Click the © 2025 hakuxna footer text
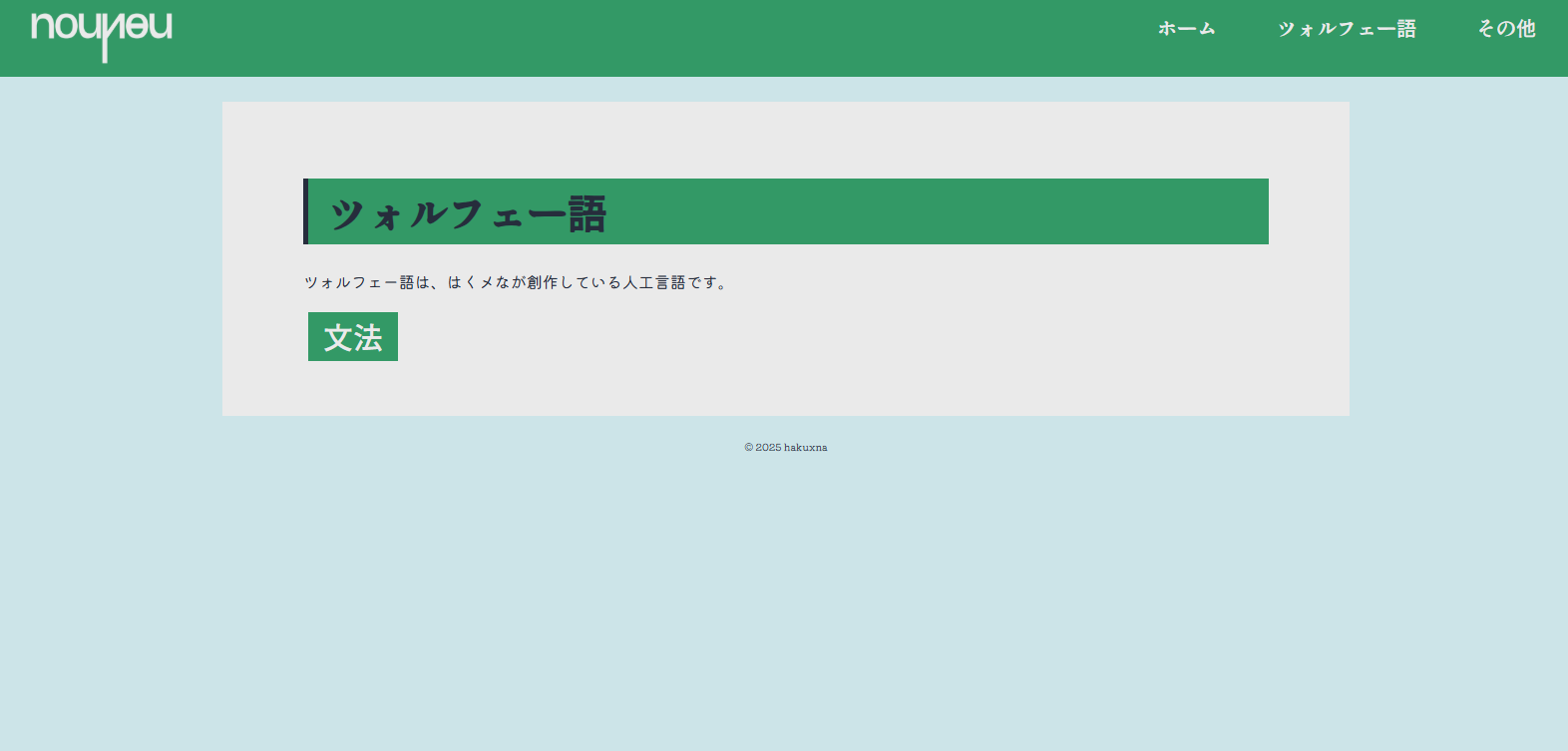Image resolution: width=1568 pixels, height=751 pixels. (x=785, y=448)
